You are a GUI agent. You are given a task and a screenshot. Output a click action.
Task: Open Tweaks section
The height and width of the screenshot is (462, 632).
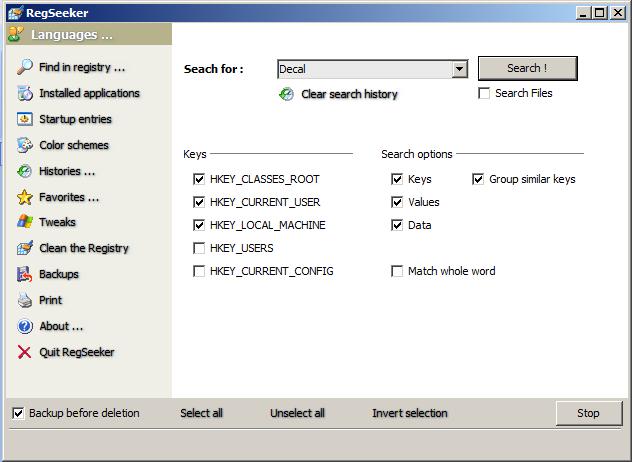pyautogui.click(x=57, y=222)
